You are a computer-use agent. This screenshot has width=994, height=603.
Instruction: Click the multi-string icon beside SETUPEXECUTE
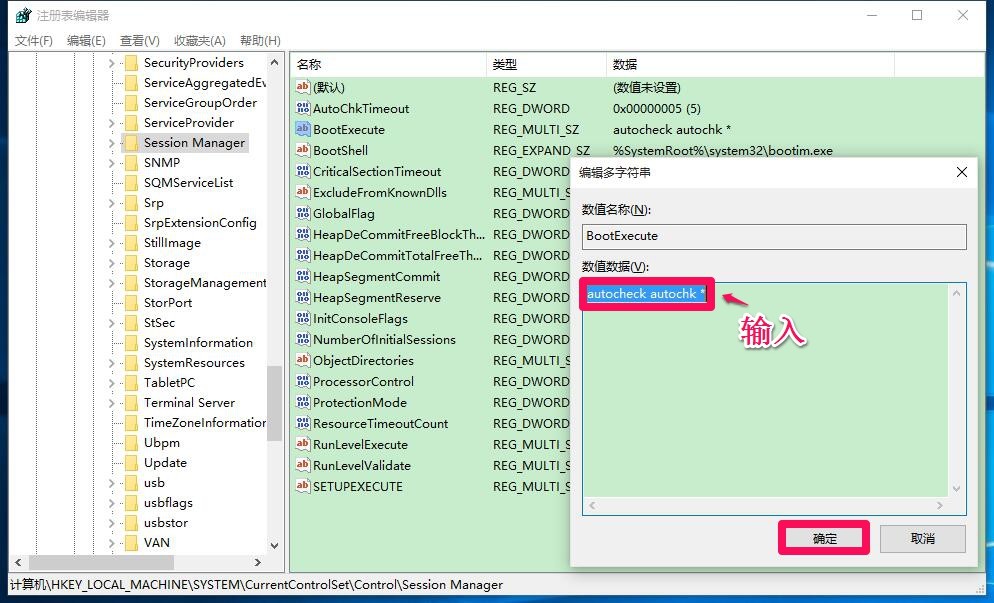click(303, 486)
